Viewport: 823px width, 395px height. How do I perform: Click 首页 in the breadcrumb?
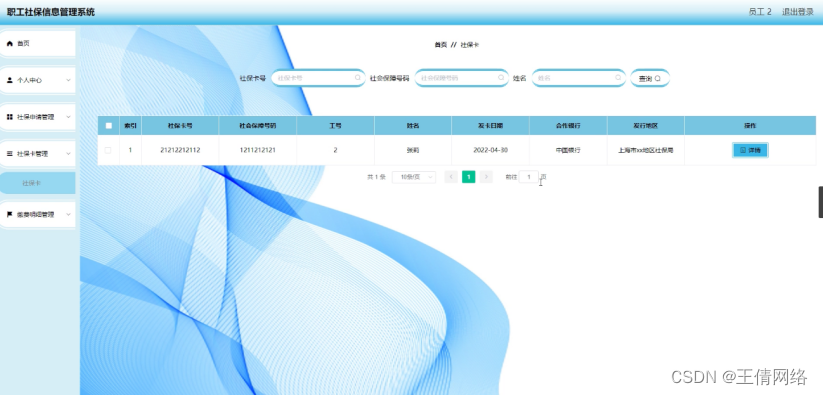[x=440, y=45]
